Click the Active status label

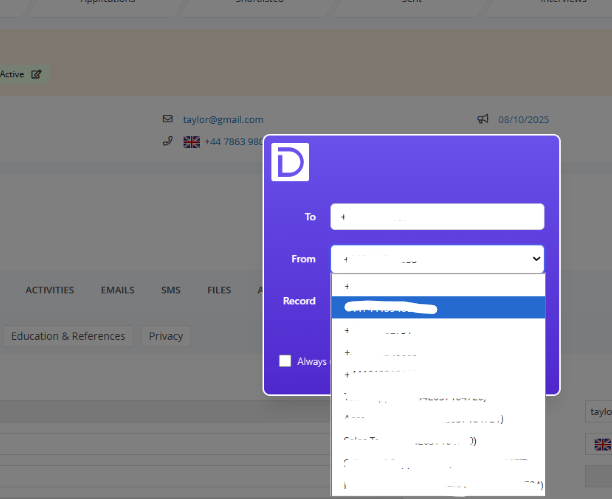(12, 74)
